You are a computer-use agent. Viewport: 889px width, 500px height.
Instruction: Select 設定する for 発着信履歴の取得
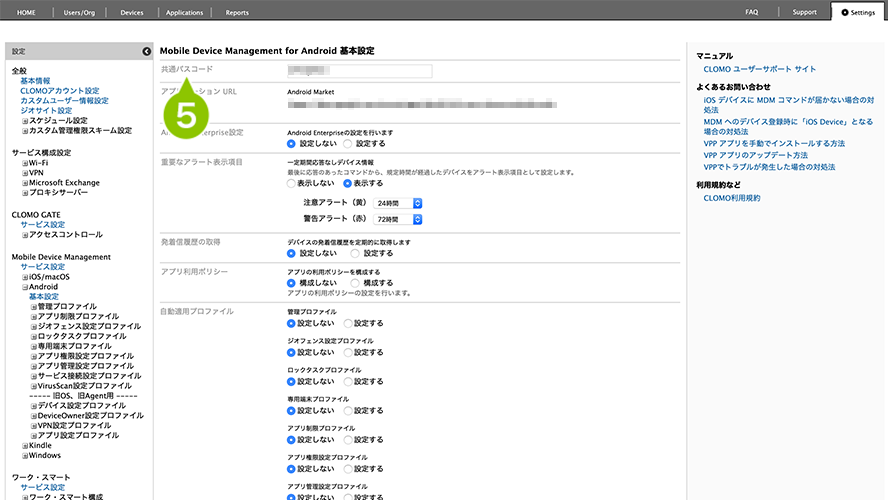pyautogui.click(x=355, y=253)
